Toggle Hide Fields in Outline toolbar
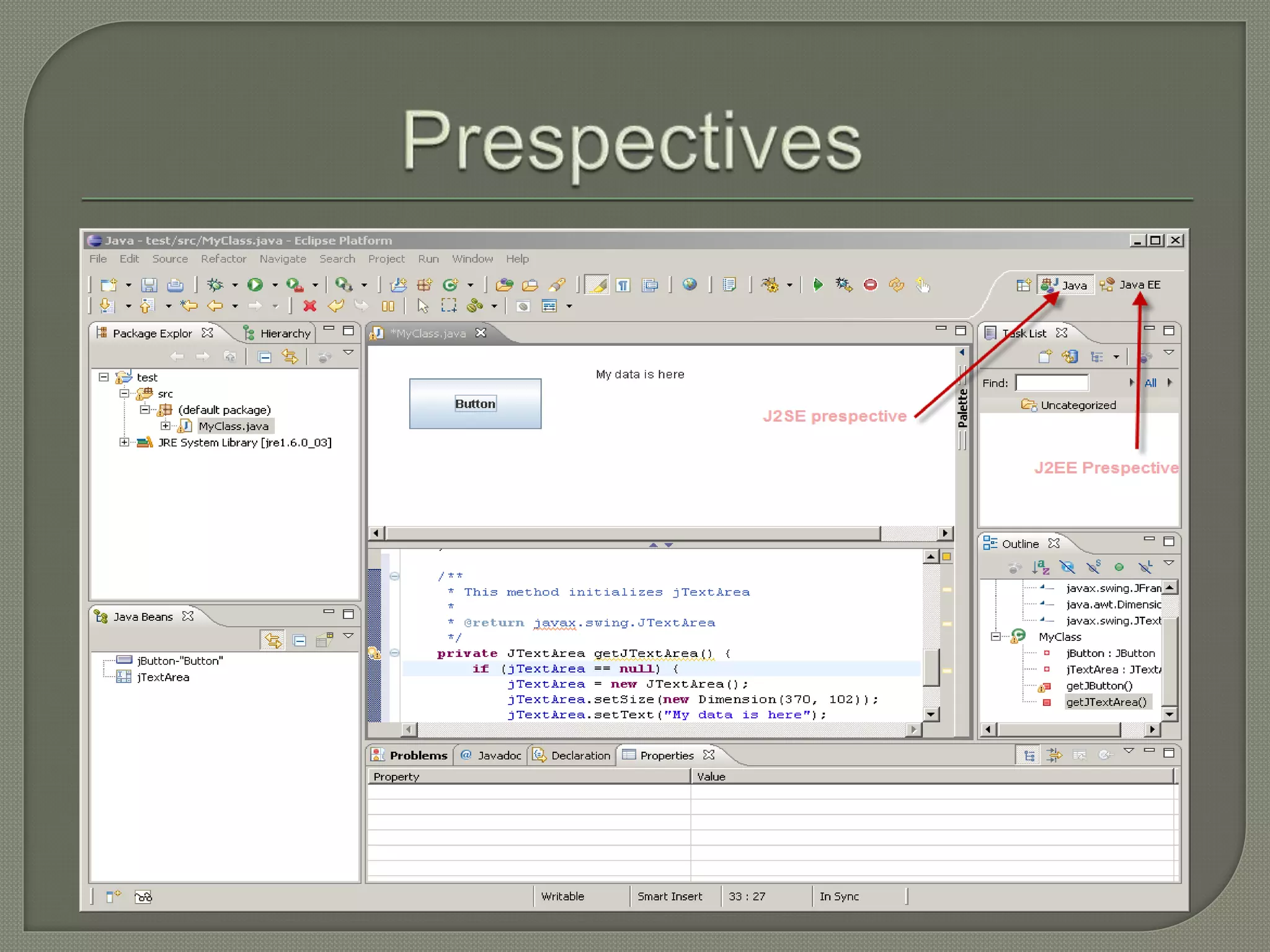The height and width of the screenshot is (952, 1270). click(x=1067, y=567)
